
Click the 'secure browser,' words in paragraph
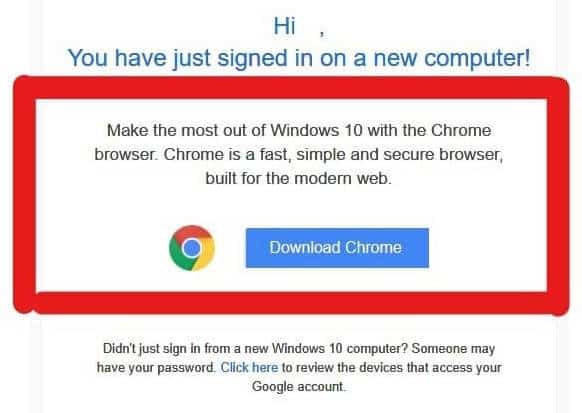443,154
